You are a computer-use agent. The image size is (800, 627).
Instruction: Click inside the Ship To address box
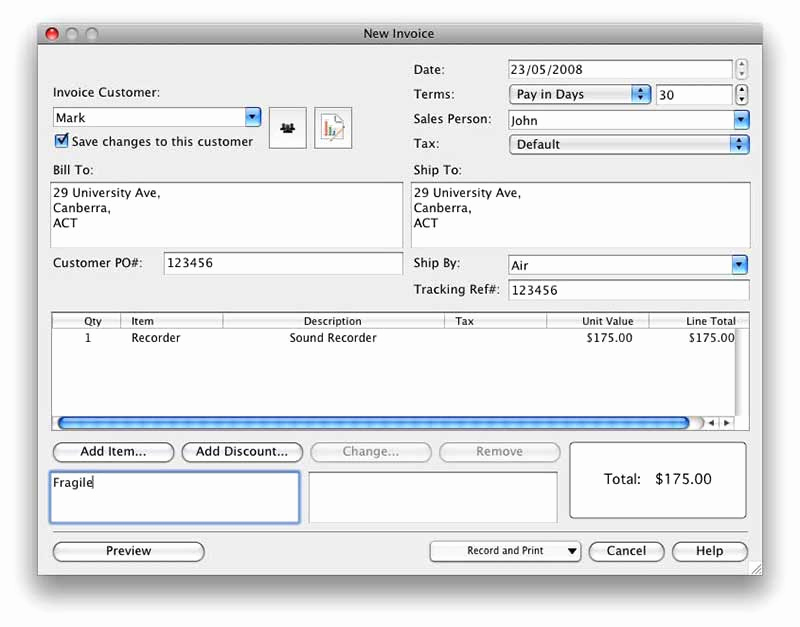(581, 215)
